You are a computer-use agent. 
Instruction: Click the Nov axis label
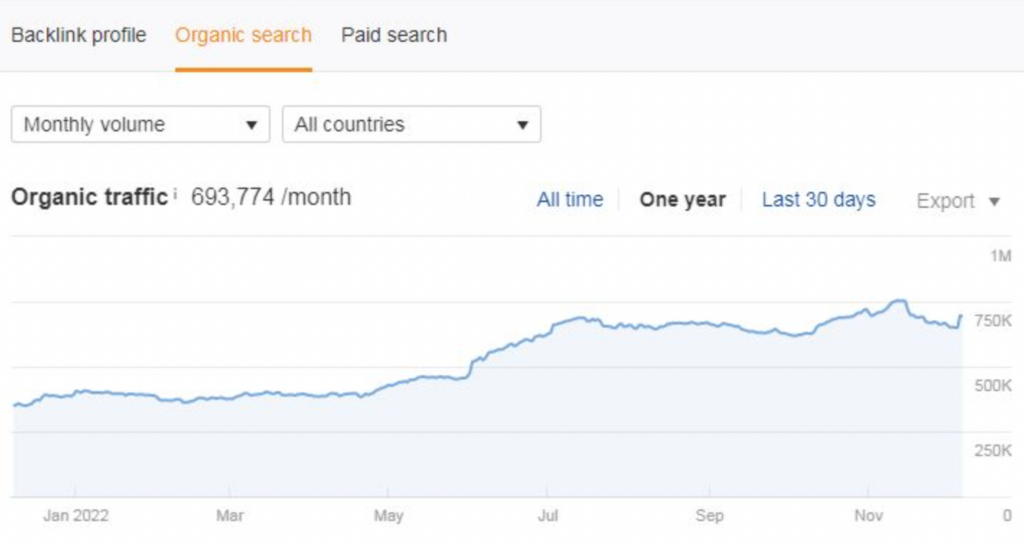[x=868, y=516]
